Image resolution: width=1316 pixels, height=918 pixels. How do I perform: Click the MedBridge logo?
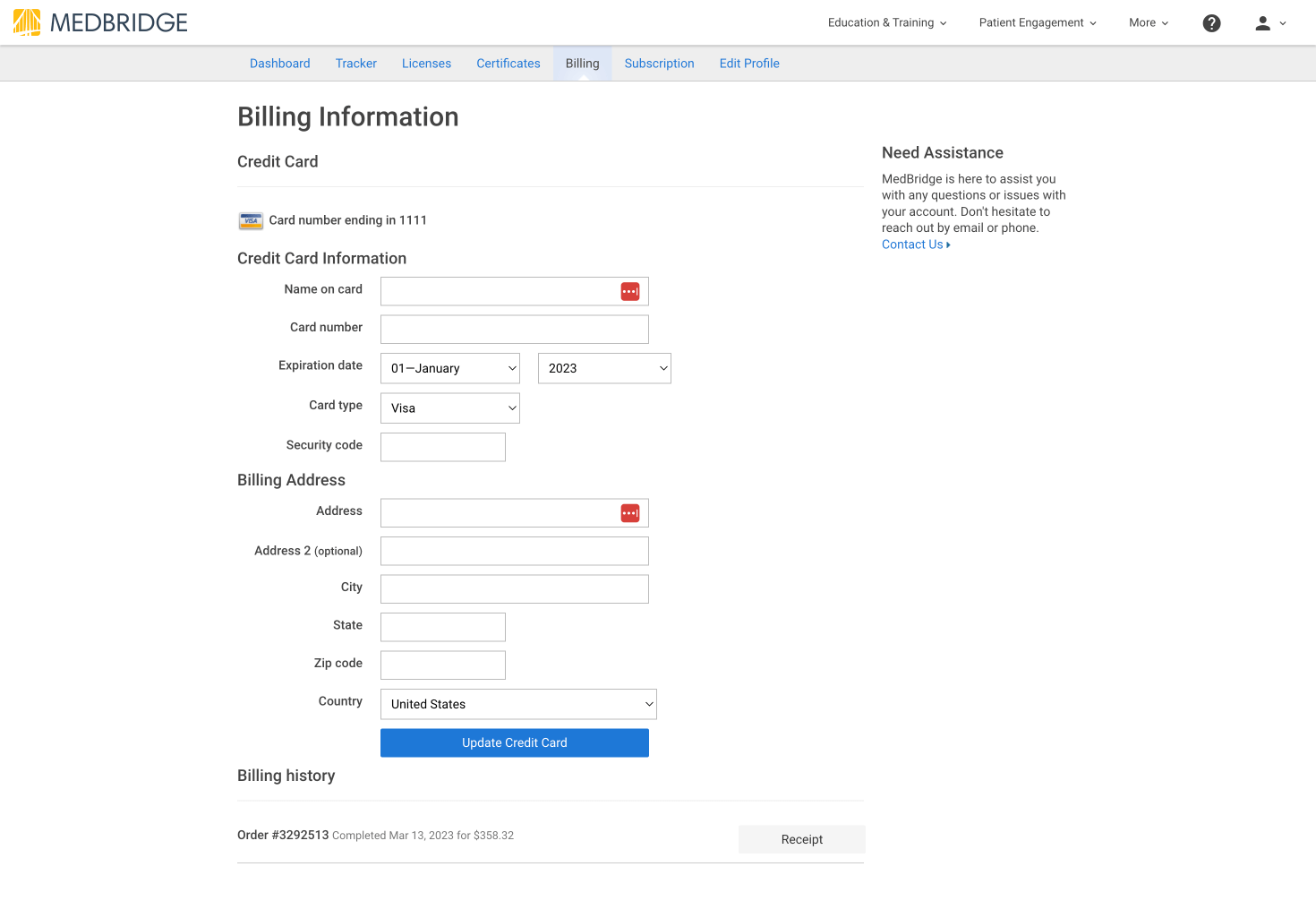pos(98,22)
